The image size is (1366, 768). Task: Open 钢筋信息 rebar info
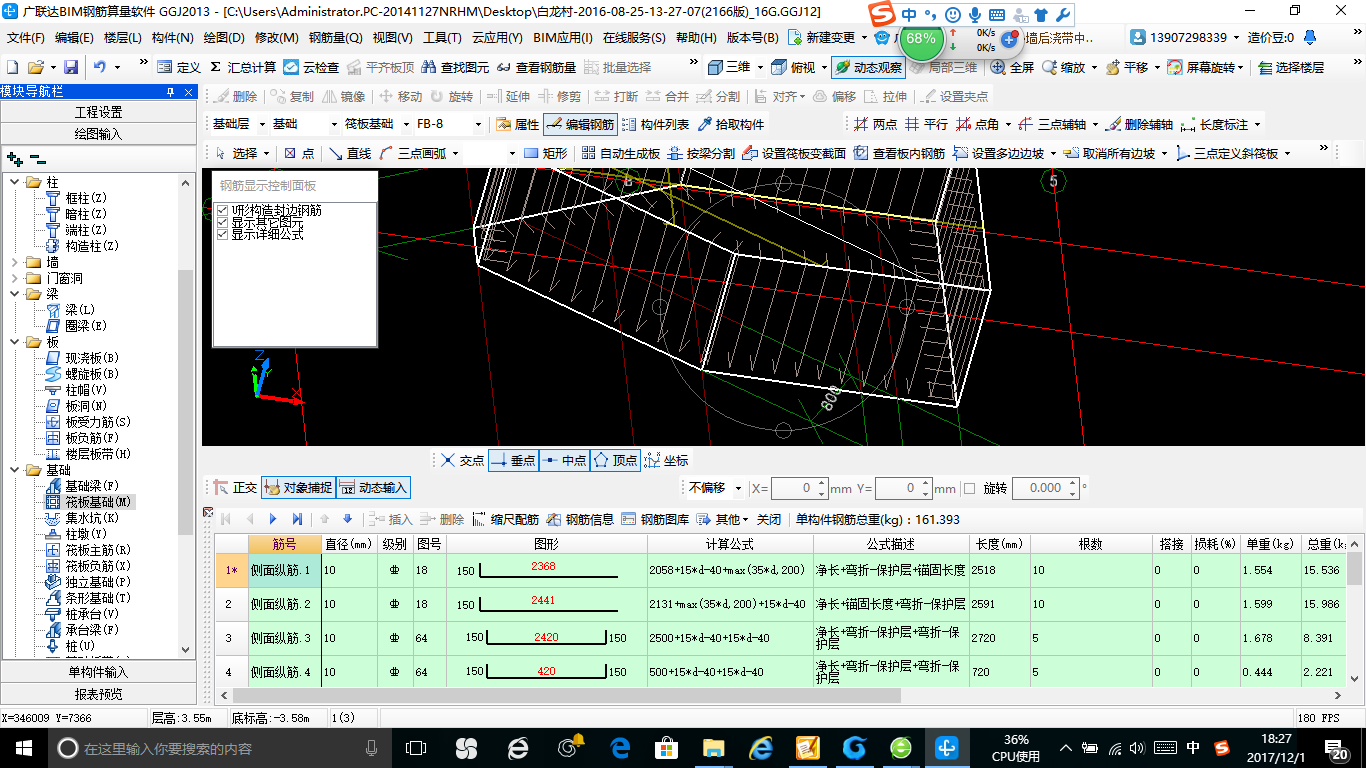[581, 519]
